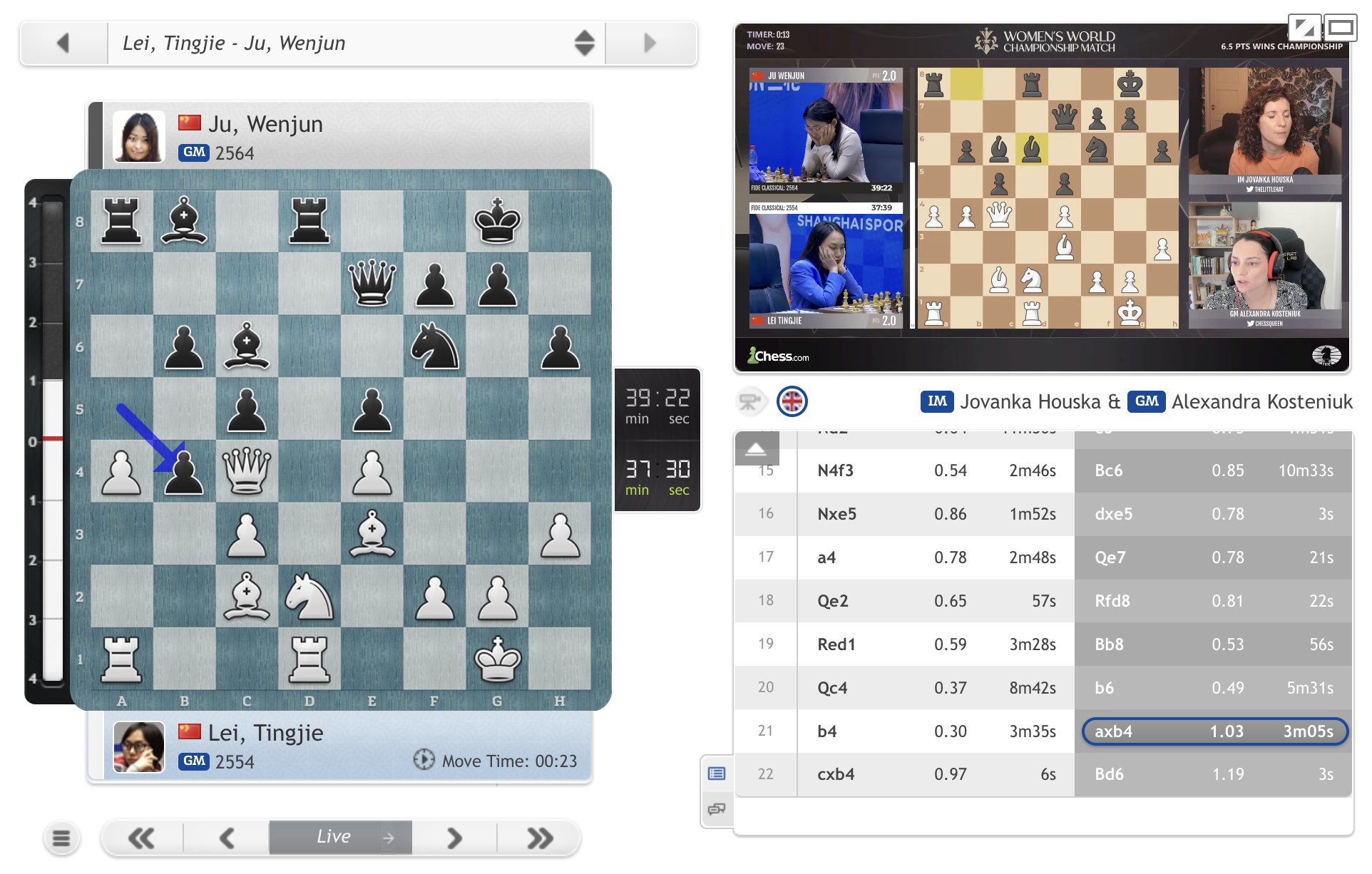Click Ju Wenjun's profile photo thumbnail
Viewport: 1372px width, 874px height.
click(138, 135)
